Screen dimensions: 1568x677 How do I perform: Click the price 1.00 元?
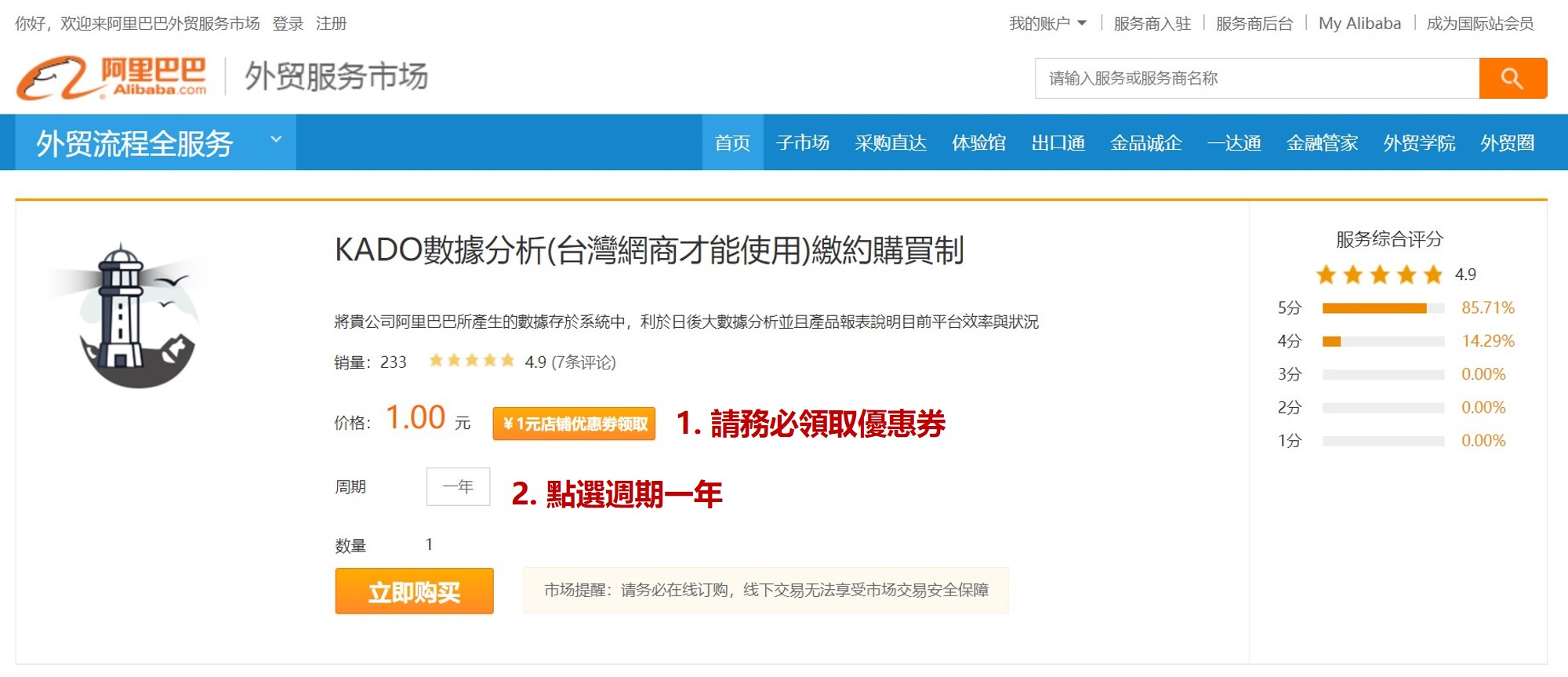pos(428,418)
